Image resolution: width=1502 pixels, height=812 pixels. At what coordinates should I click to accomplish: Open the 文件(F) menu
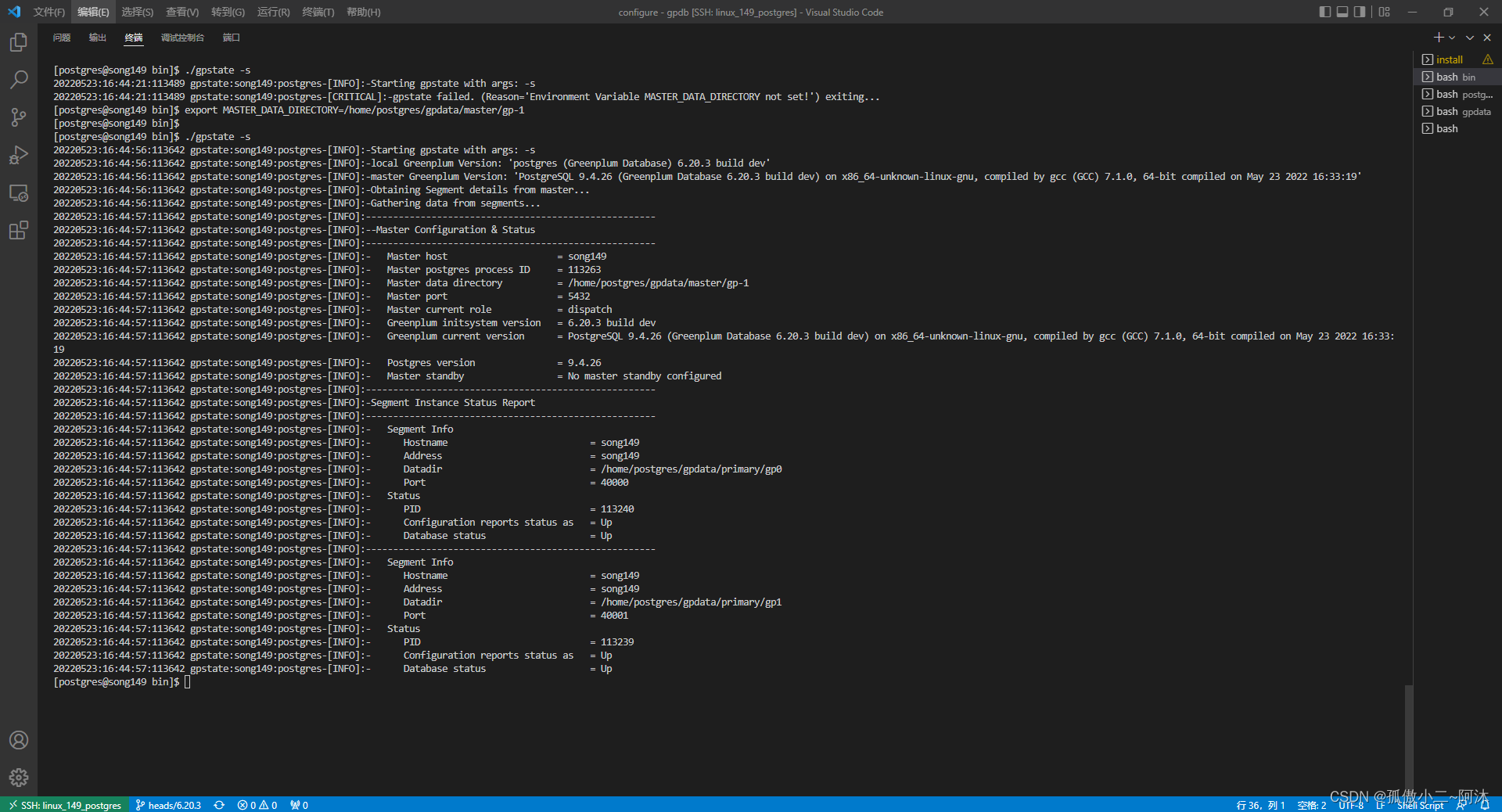click(49, 12)
